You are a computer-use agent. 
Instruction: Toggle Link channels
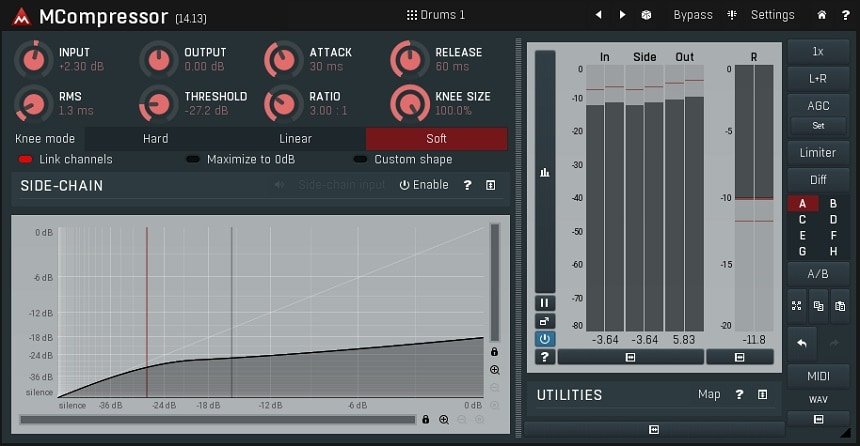pos(65,160)
